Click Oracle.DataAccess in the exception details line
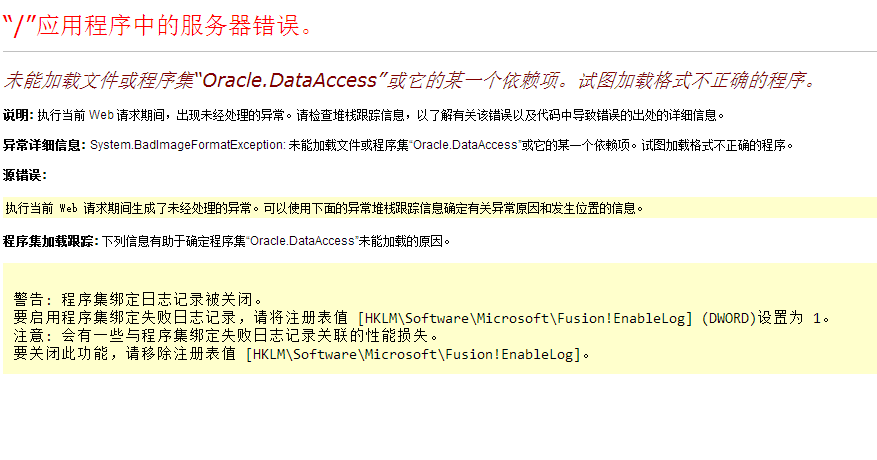 click(465, 145)
